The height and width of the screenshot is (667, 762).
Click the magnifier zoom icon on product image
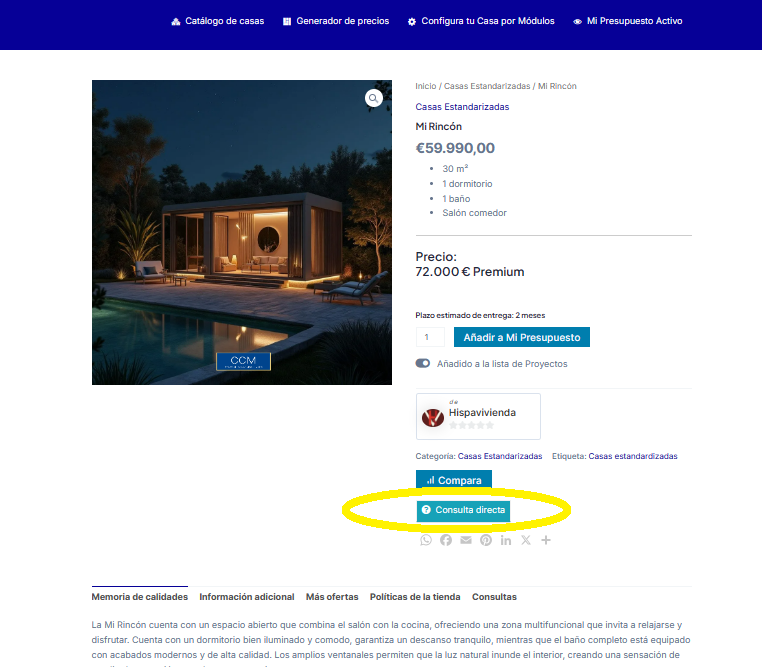(373, 98)
